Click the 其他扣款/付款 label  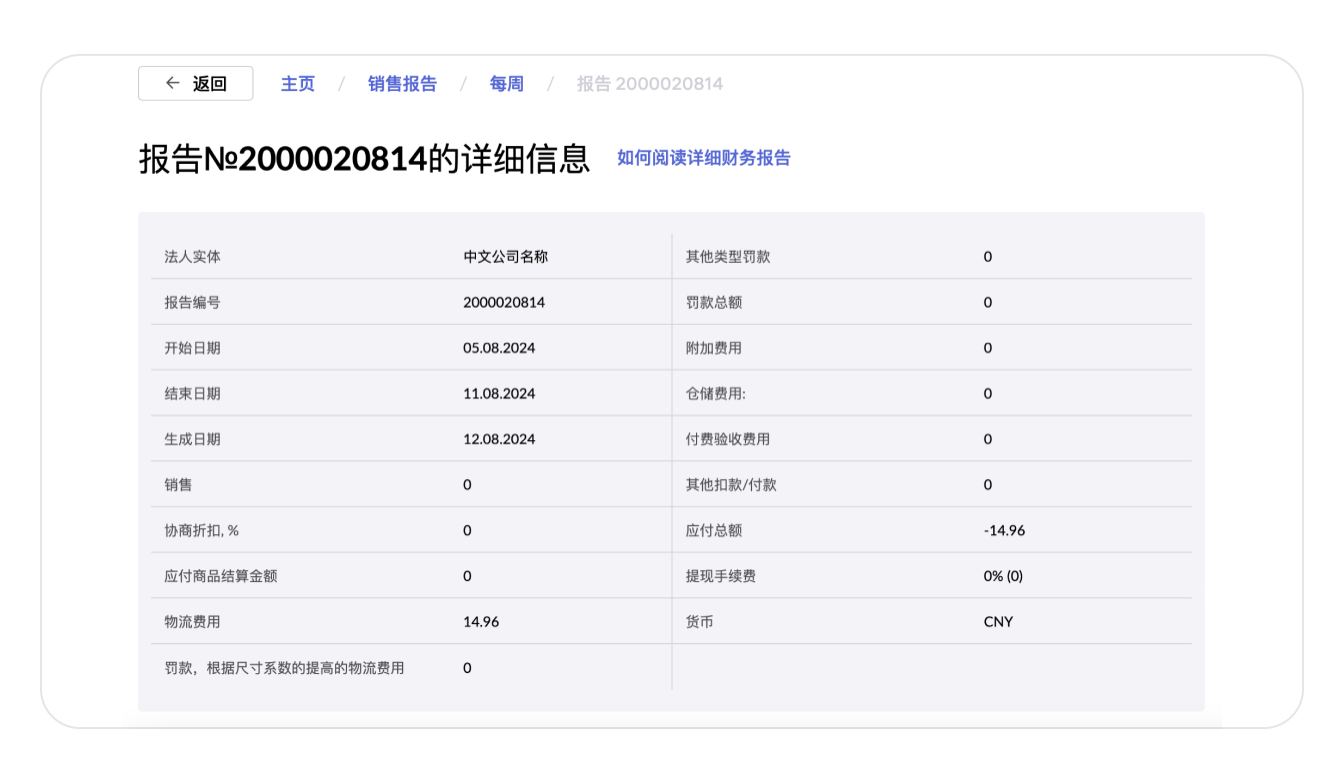click(x=731, y=485)
